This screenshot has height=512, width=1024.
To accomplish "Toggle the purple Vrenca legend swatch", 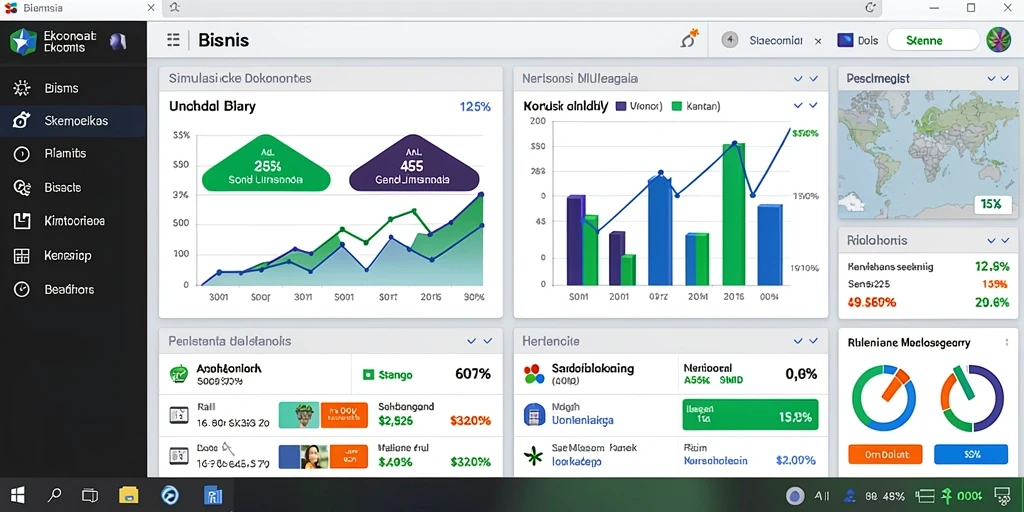I will pos(620,106).
